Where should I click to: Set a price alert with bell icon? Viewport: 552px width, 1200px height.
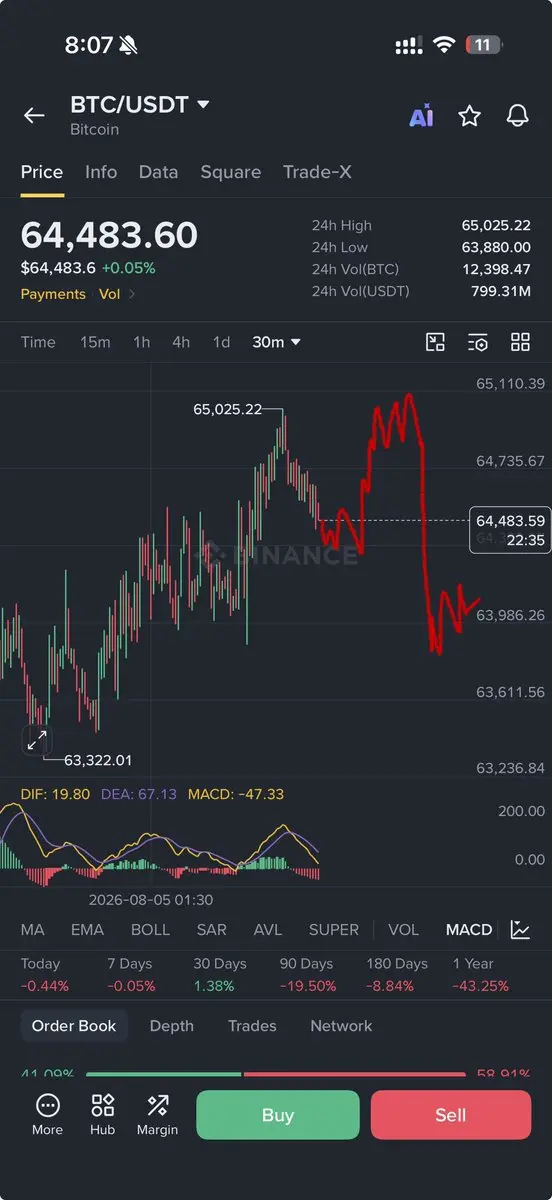point(517,116)
